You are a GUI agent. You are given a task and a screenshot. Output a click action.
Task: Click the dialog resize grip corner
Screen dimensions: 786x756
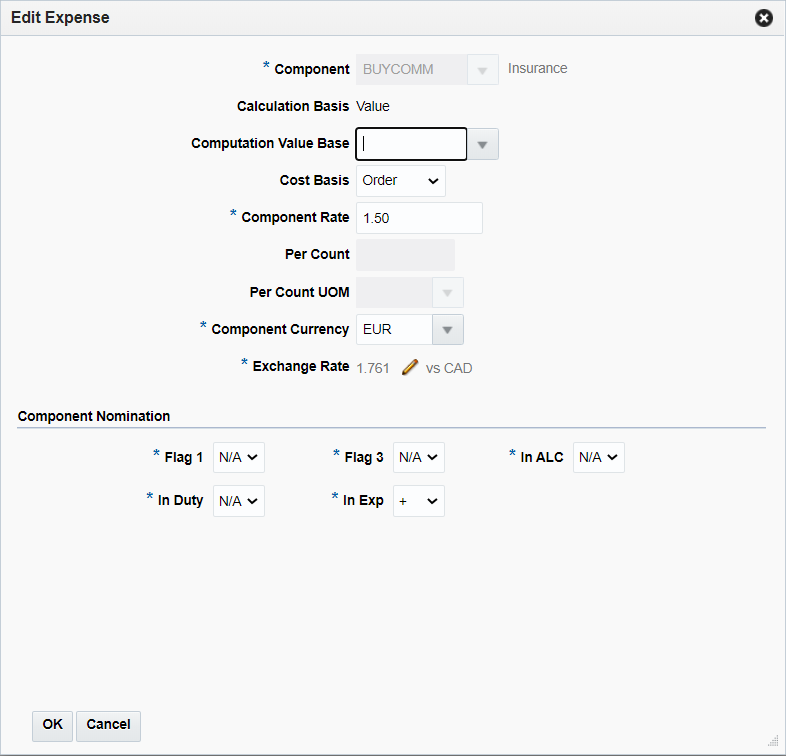[773, 741]
